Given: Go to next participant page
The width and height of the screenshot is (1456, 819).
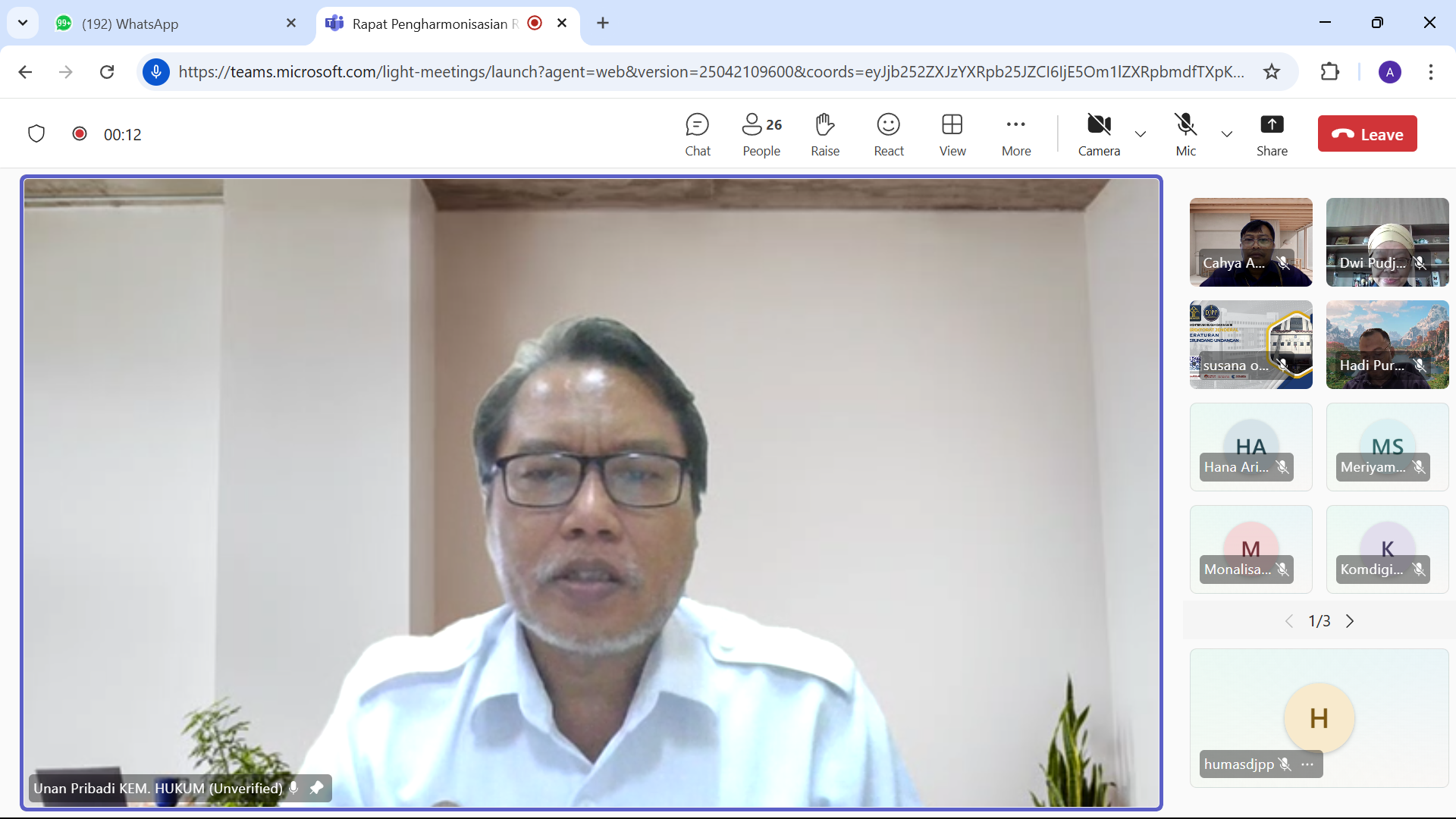Looking at the screenshot, I should pyautogui.click(x=1350, y=621).
